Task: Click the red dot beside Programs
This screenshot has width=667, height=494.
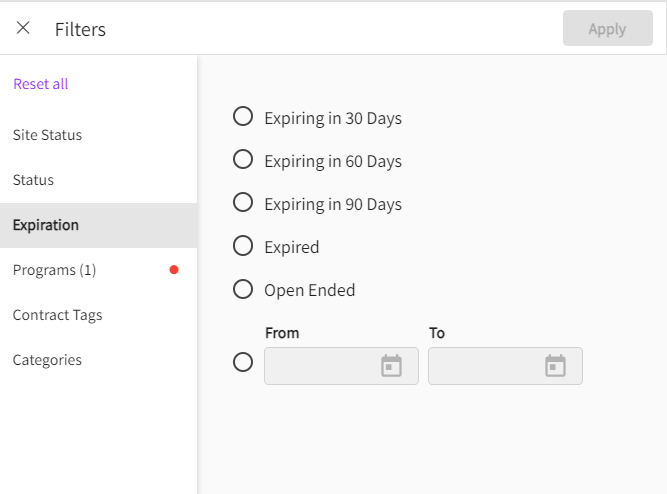Action: [x=174, y=270]
